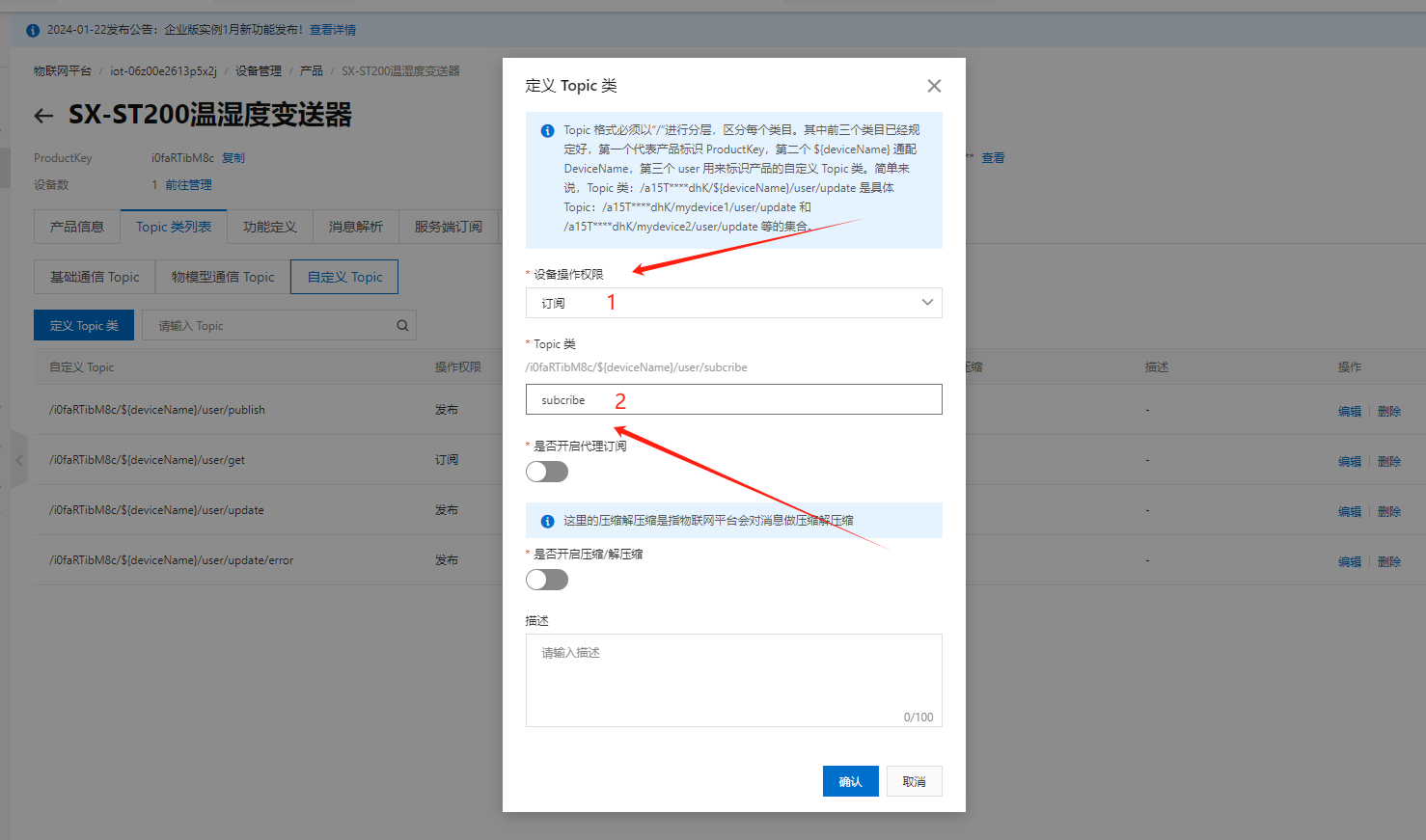Switch to the 物模型通信 Topic tab

coord(223,277)
